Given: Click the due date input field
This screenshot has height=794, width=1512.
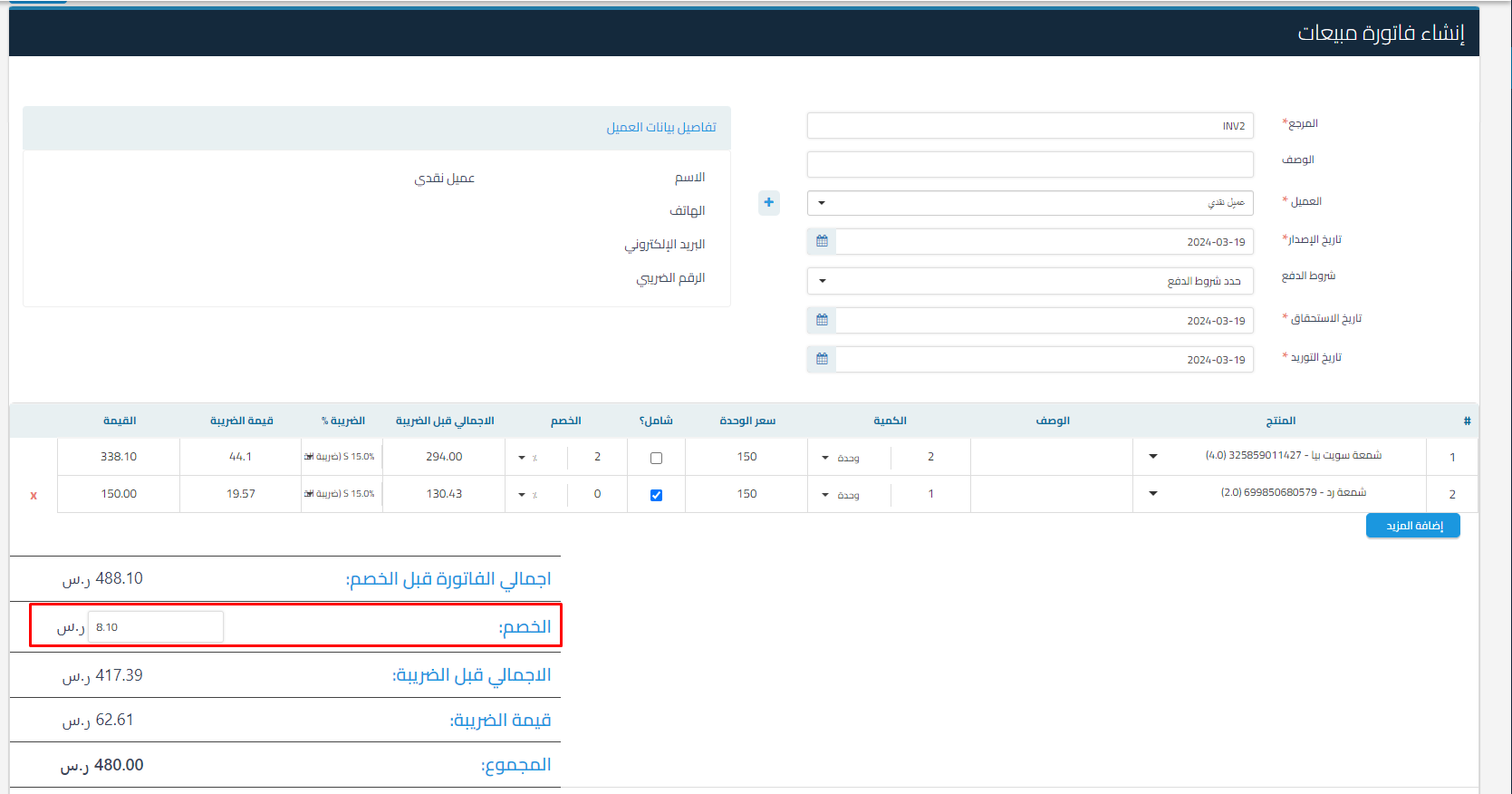Looking at the screenshot, I should click(x=1045, y=321).
